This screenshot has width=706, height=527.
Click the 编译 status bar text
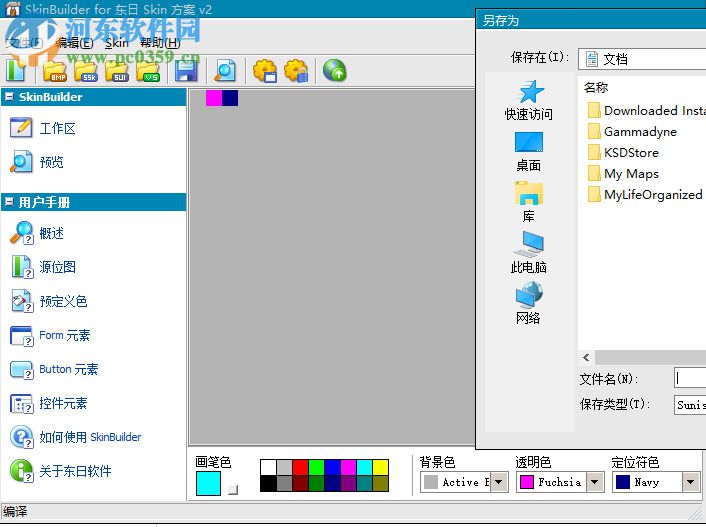click(x=15, y=512)
